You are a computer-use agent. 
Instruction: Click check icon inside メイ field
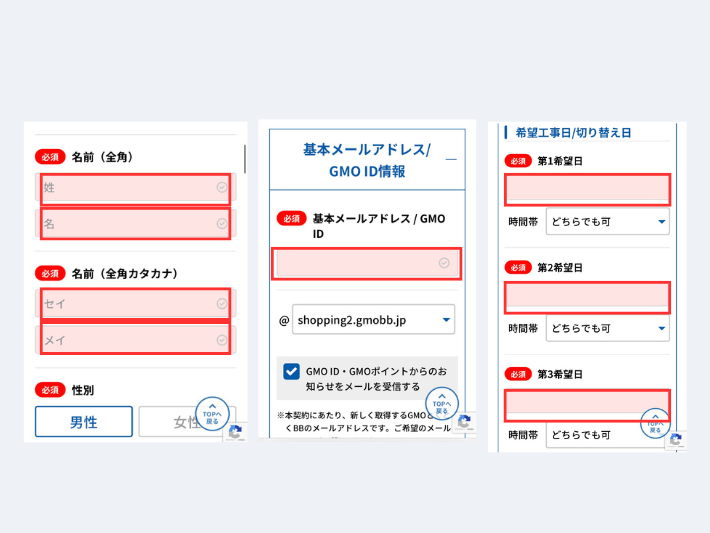point(222,340)
